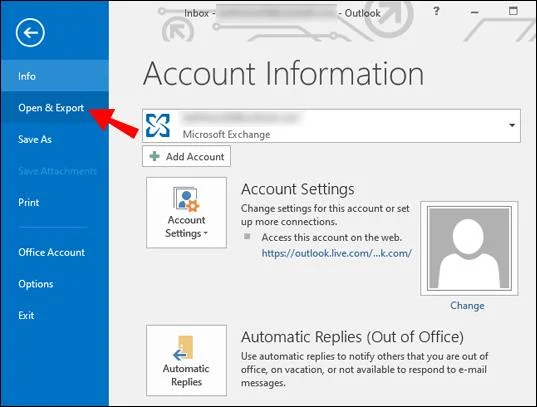Select the Info menu item
Screen dimensions: 537x407
click(55, 76)
